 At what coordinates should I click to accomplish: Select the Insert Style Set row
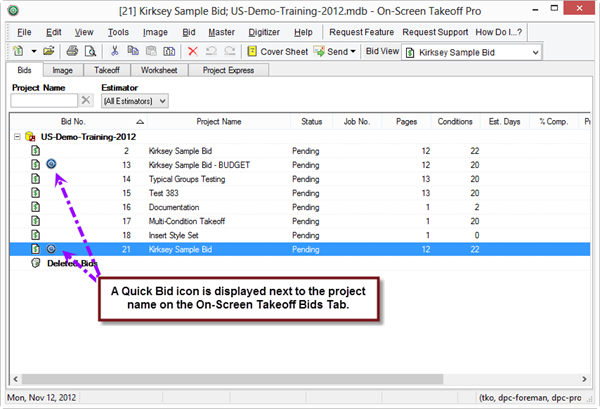(300, 235)
